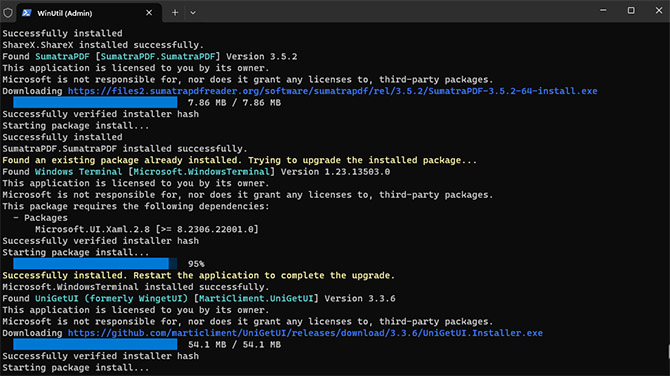Click the "ShareX.ShareX installed successfully." line
The image size is (670, 376).
tap(103, 45)
